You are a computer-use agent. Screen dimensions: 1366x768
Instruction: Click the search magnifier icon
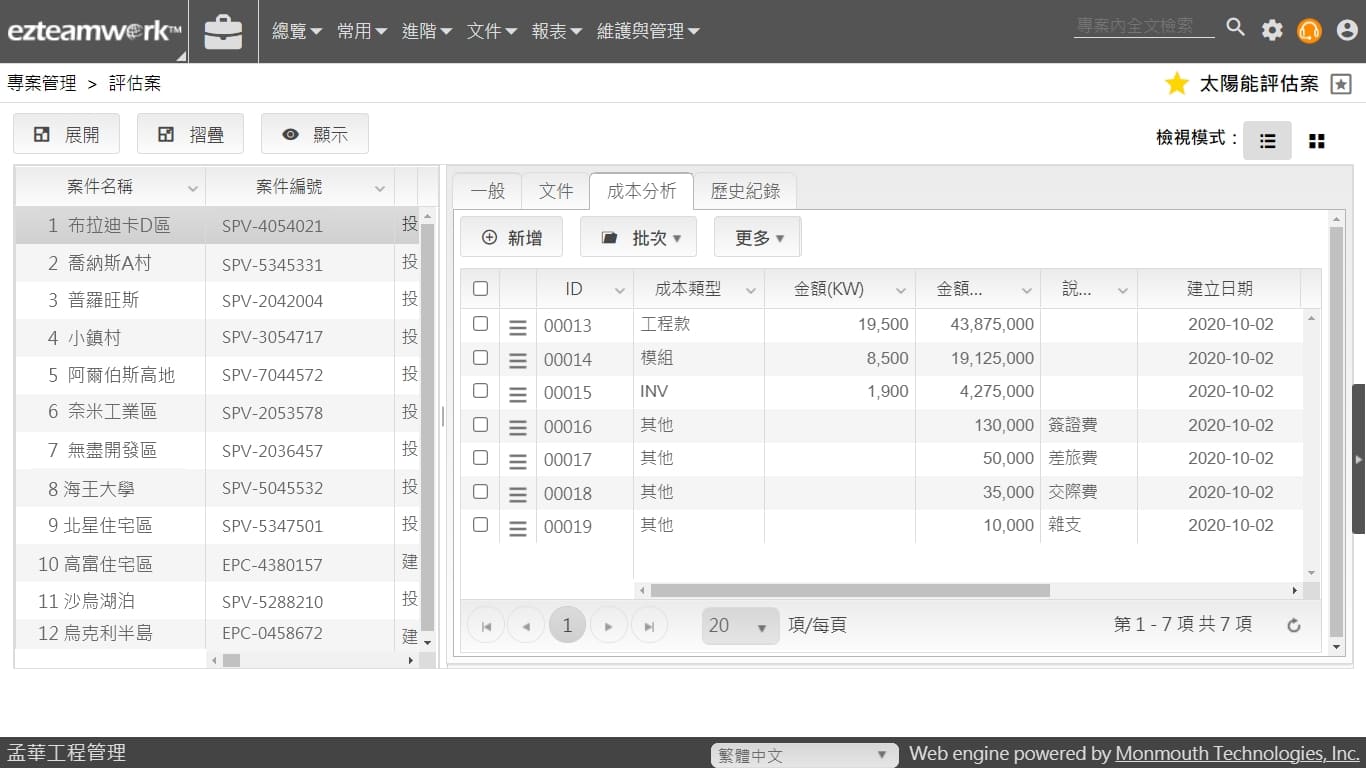point(1236,28)
